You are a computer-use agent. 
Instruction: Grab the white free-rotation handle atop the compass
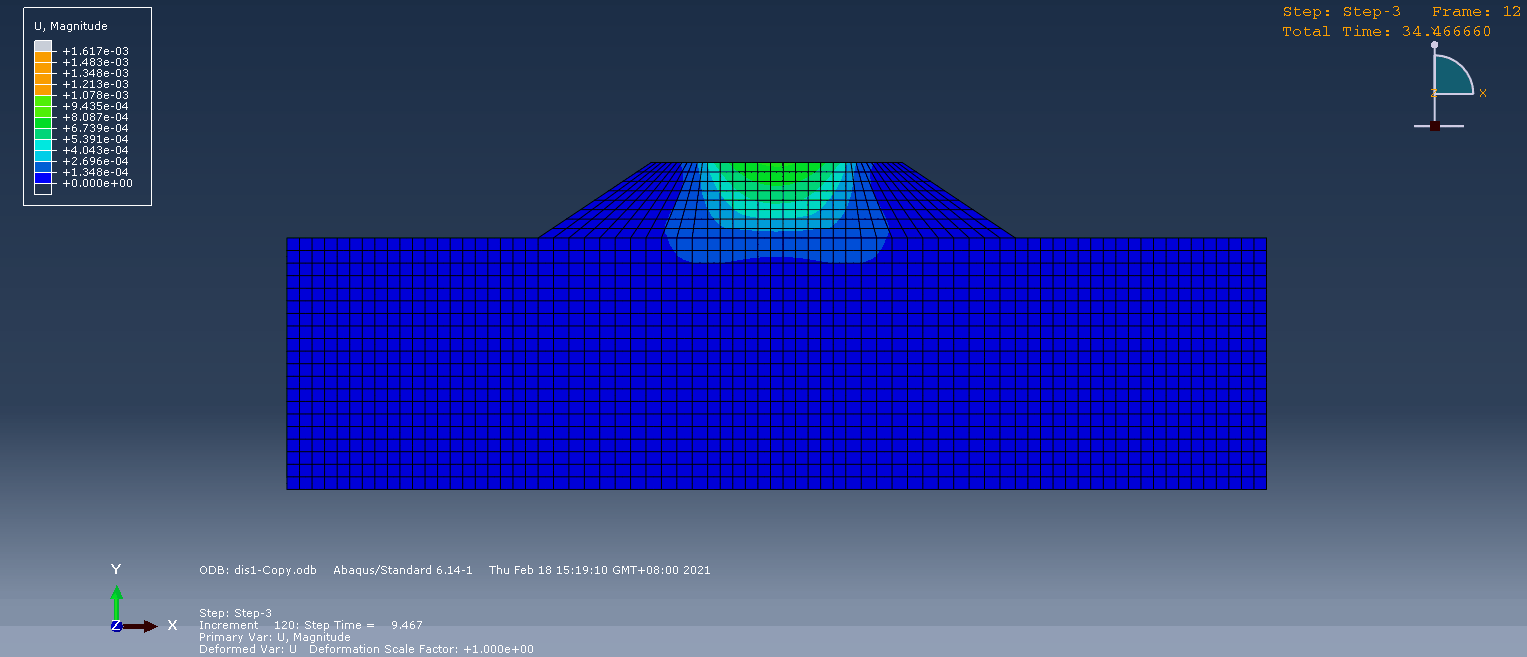(x=1435, y=45)
